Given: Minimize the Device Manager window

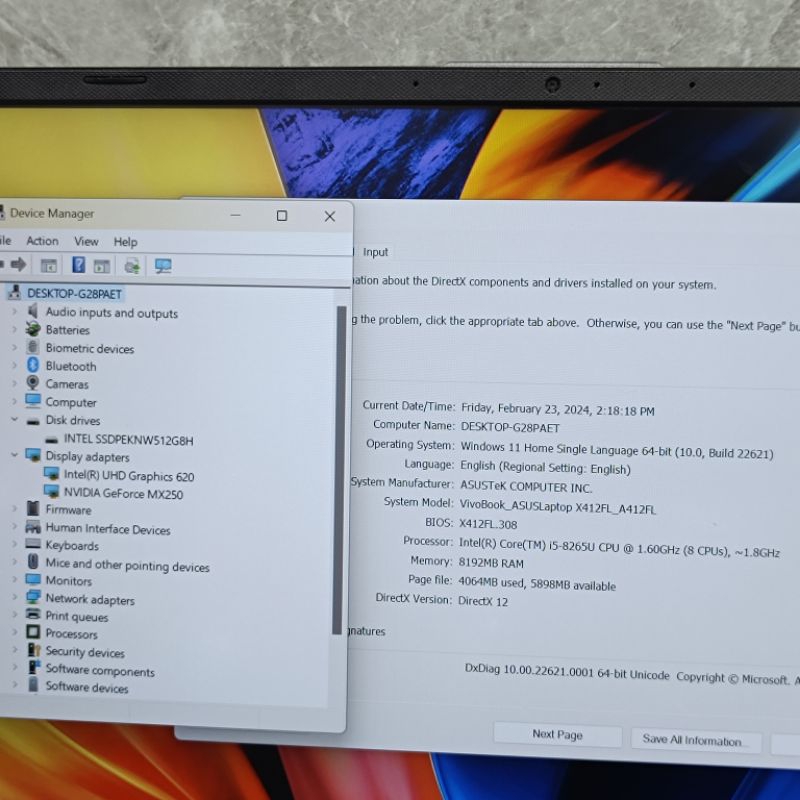Looking at the screenshot, I should [x=235, y=215].
